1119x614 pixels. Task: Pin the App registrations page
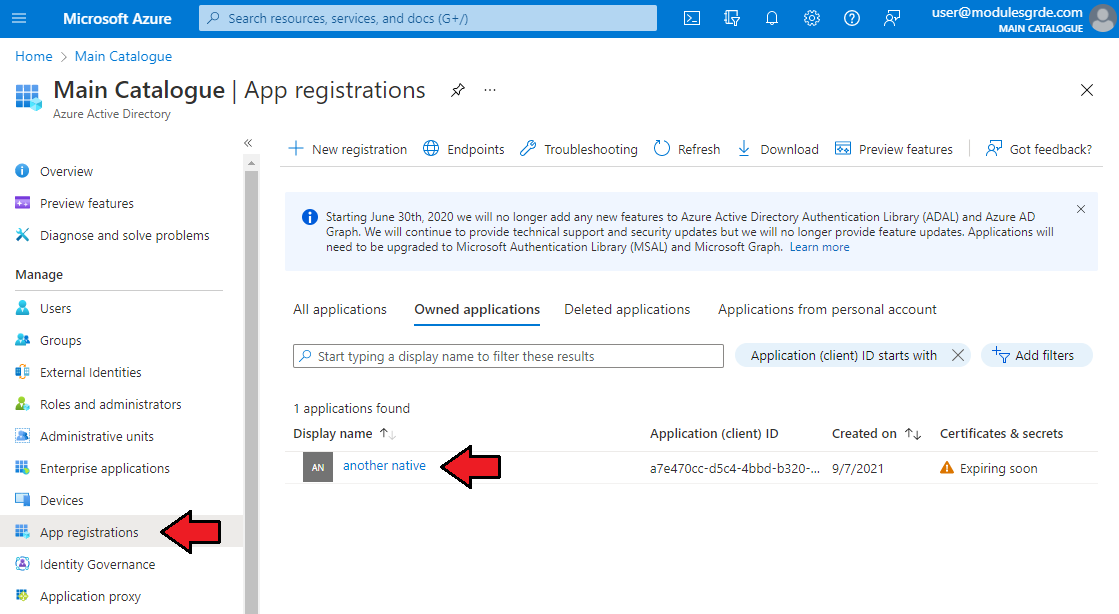pyautogui.click(x=457, y=90)
